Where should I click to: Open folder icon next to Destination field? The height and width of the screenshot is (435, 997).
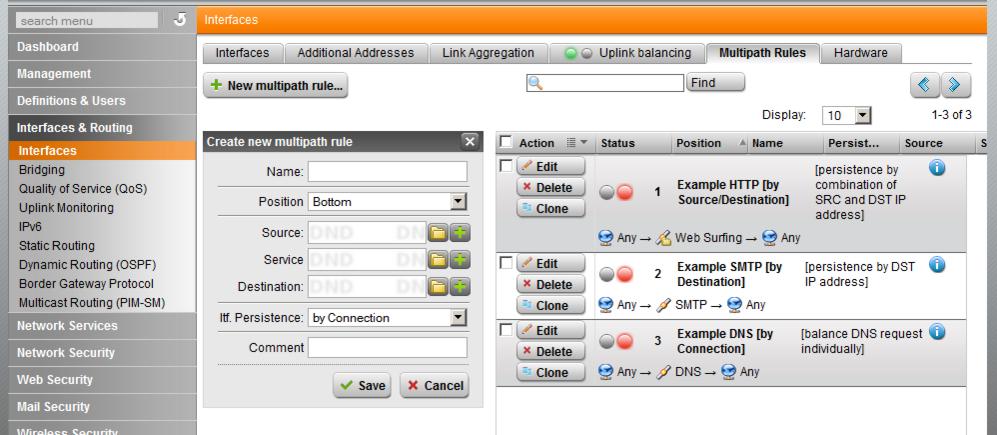[x=439, y=287]
